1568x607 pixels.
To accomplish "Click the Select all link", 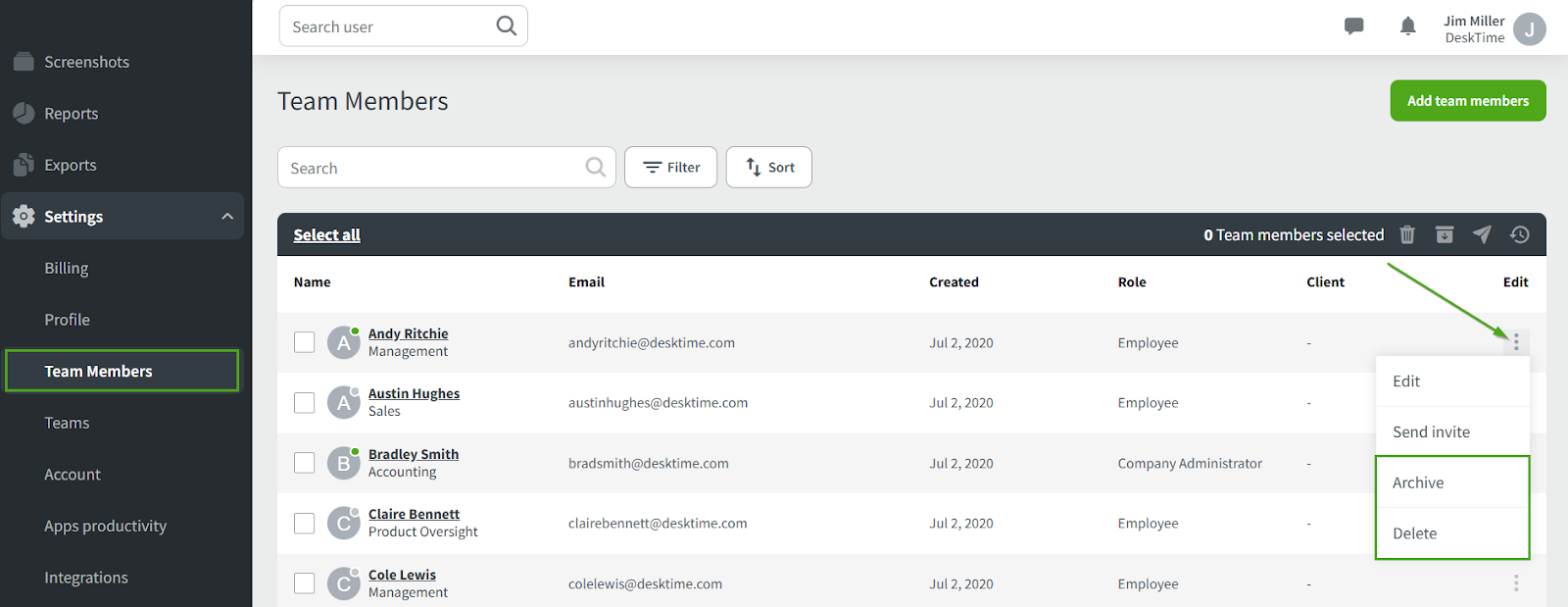I will point(326,235).
